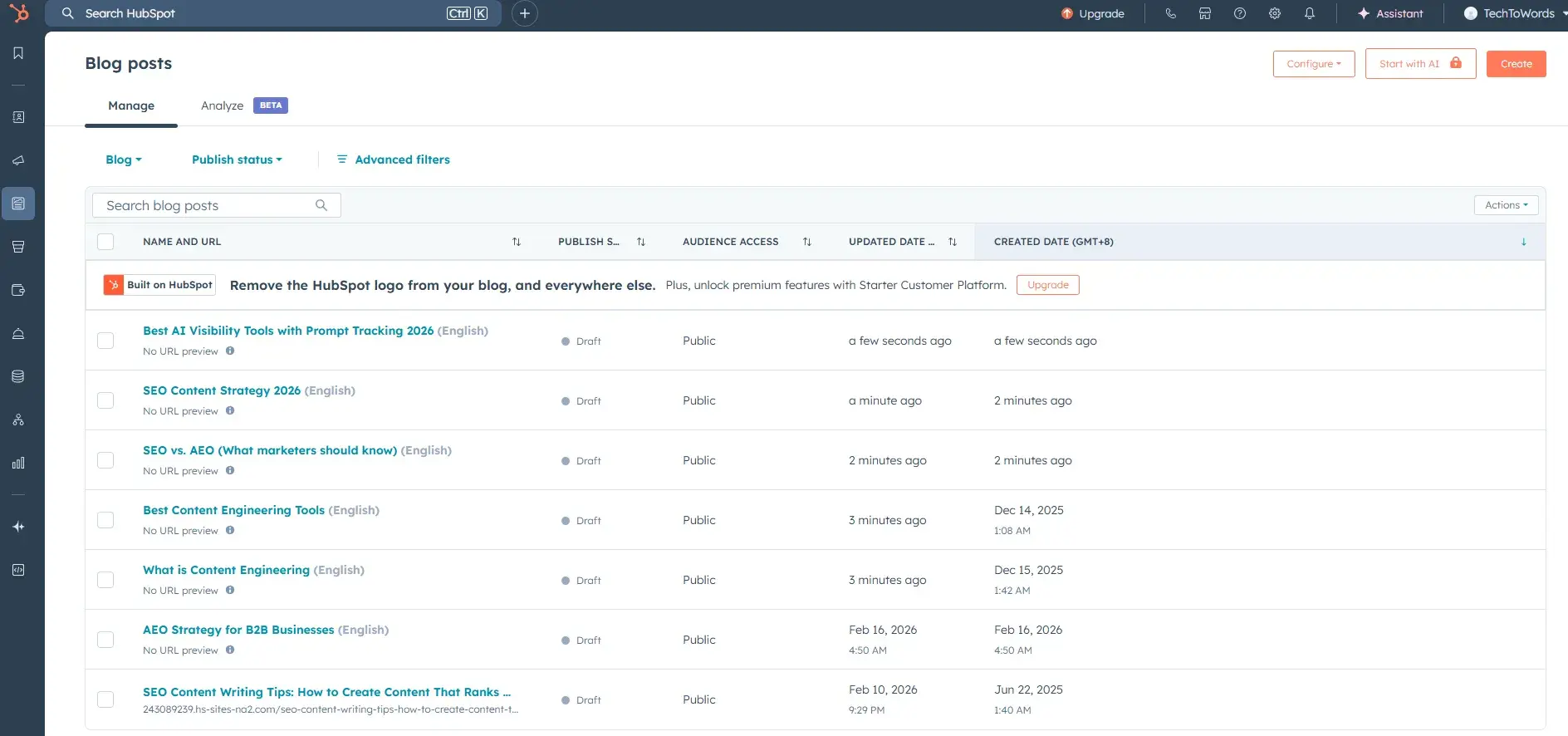Click the search magnifier in Search blog posts
Image resolution: width=1568 pixels, height=736 pixels.
click(x=321, y=205)
